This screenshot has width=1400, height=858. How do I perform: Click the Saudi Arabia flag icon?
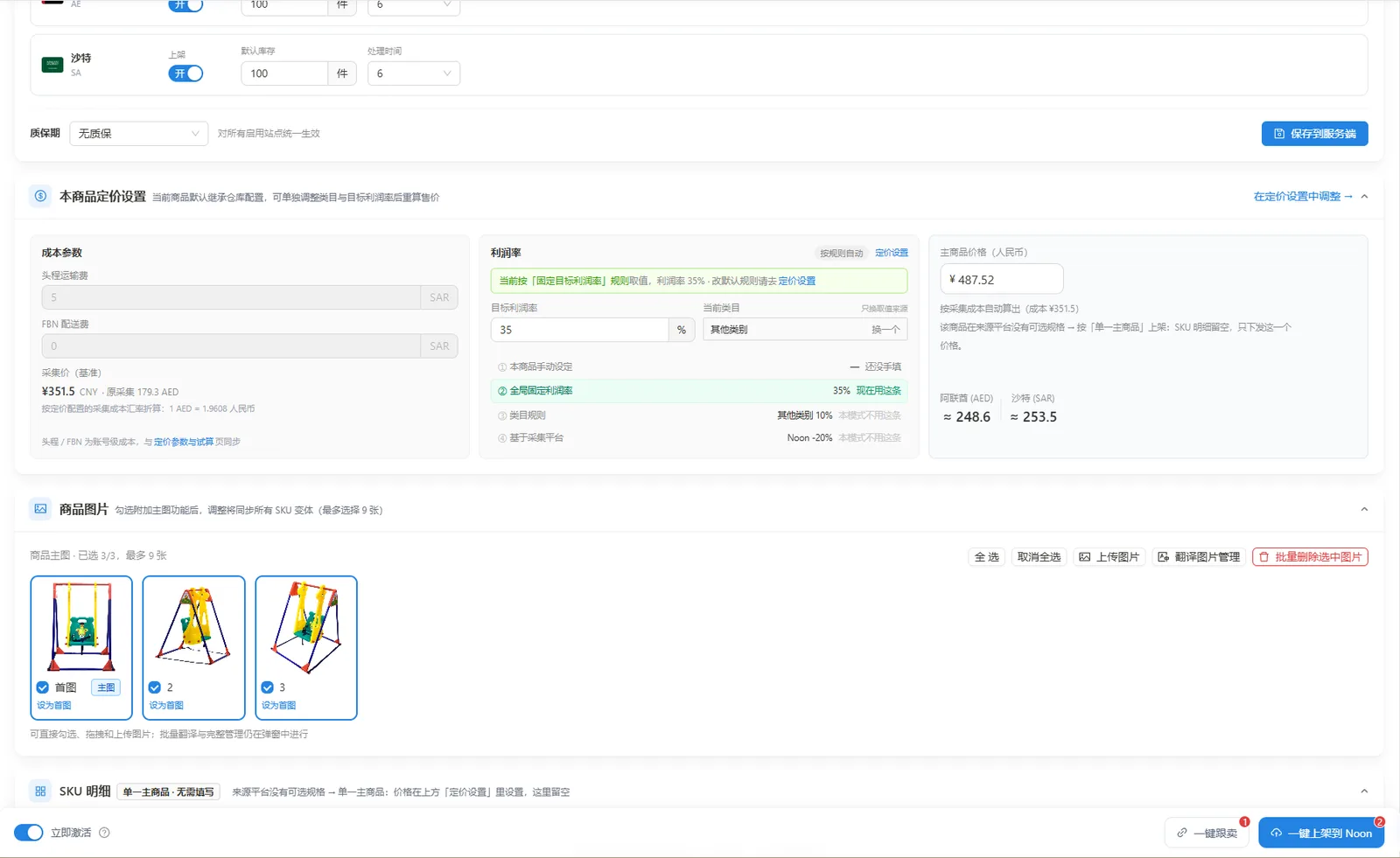tap(52, 65)
